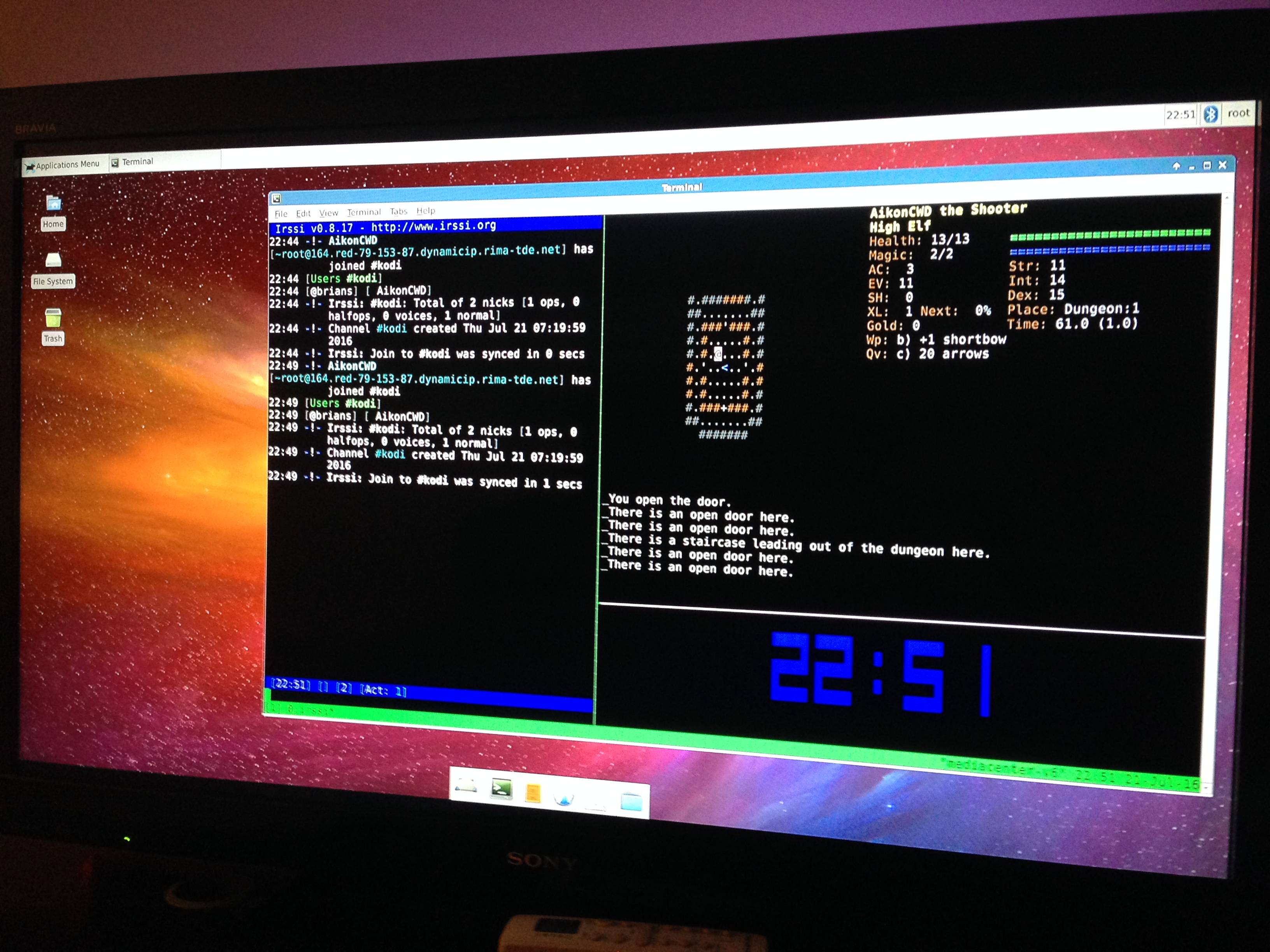1270x952 pixels.
Task: Open the View menu in Terminal
Action: tap(328, 213)
